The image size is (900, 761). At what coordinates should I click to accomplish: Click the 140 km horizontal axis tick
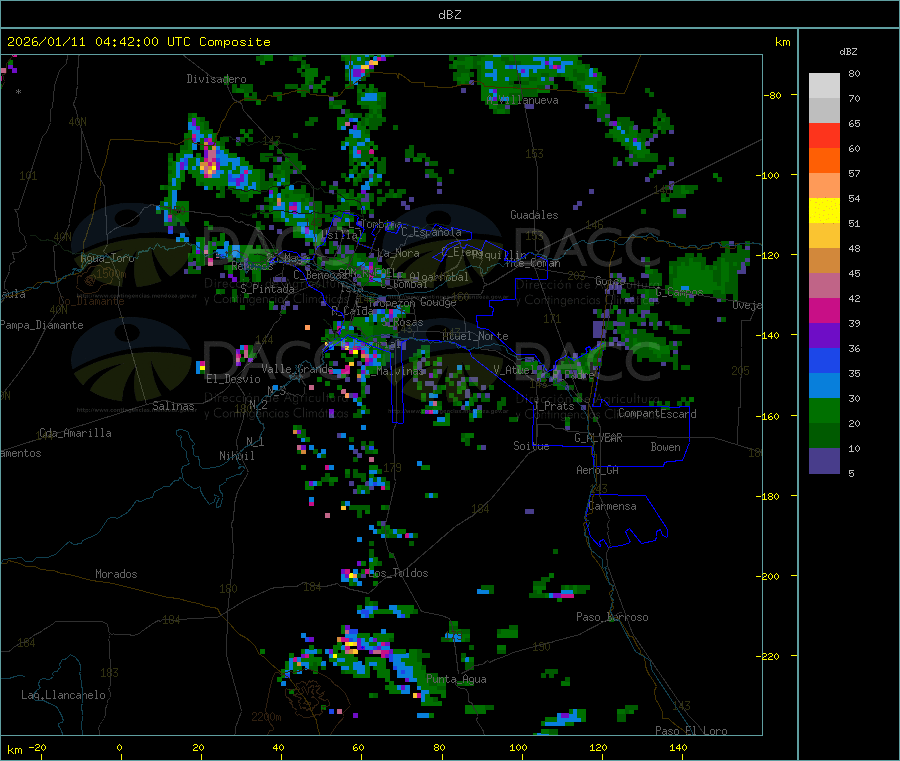click(678, 747)
